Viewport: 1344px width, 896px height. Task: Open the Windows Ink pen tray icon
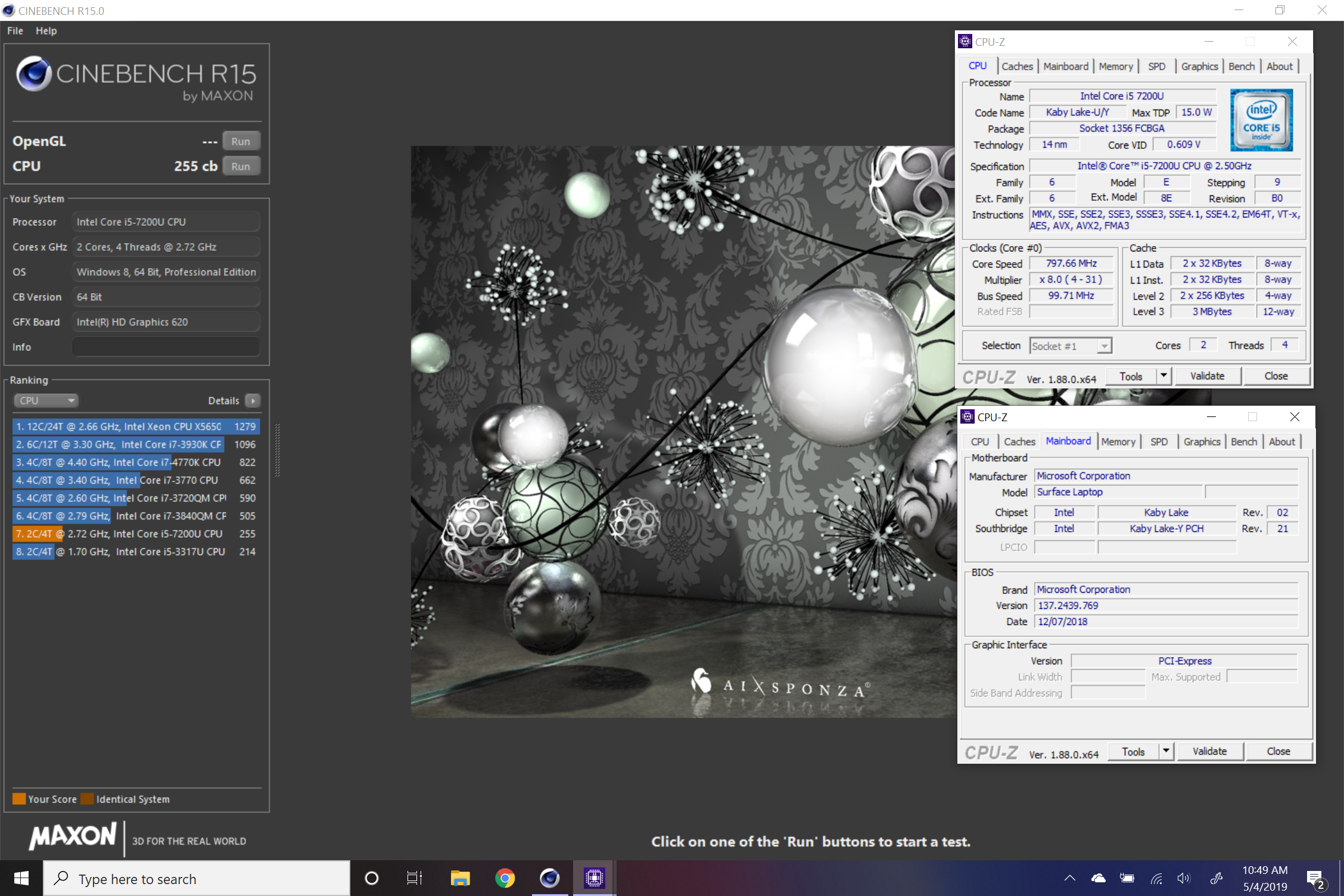pos(1217,878)
